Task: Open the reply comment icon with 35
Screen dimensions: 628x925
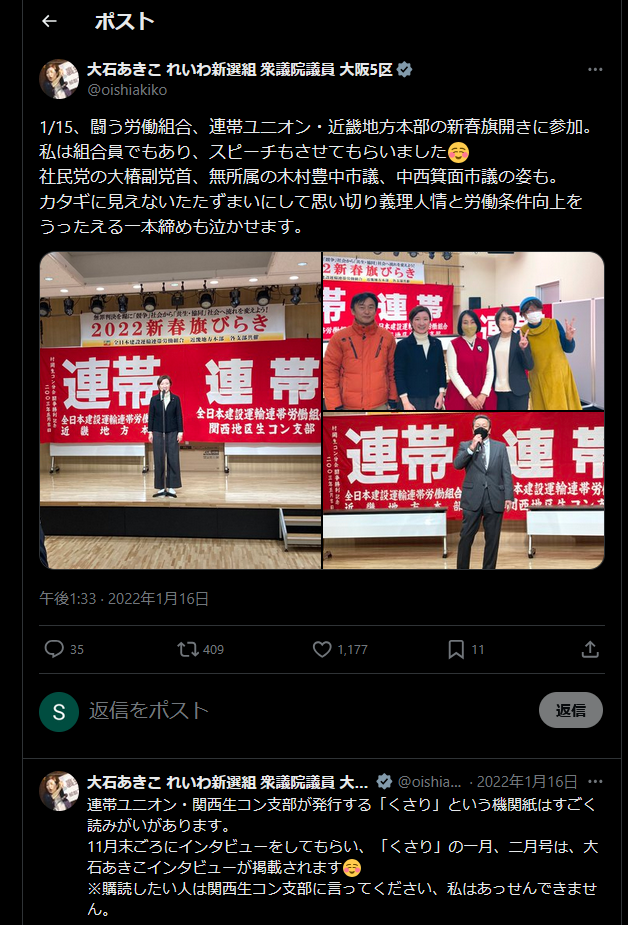Action: [x=54, y=649]
